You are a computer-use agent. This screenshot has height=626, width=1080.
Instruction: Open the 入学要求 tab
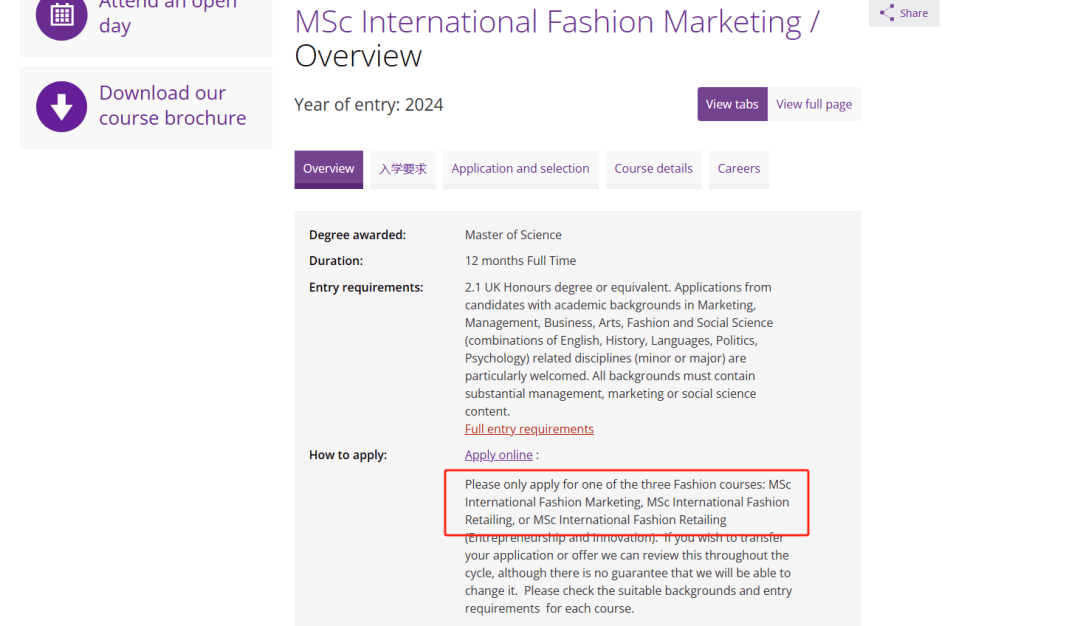coord(403,169)
